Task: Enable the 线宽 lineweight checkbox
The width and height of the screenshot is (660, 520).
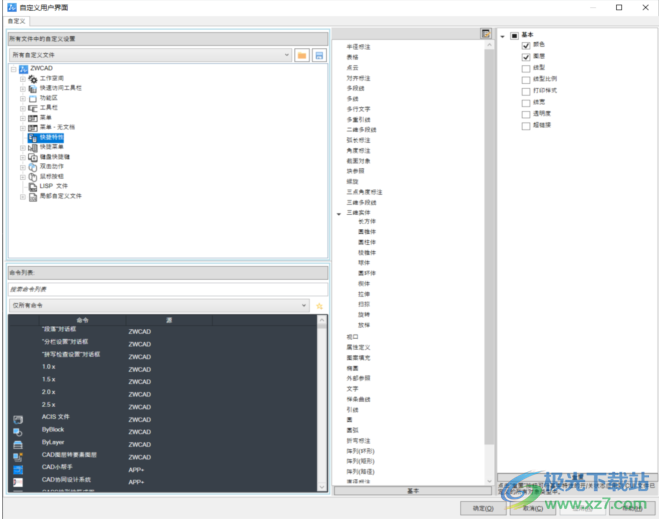Action: pyautogui.click(x=526, y=103)
